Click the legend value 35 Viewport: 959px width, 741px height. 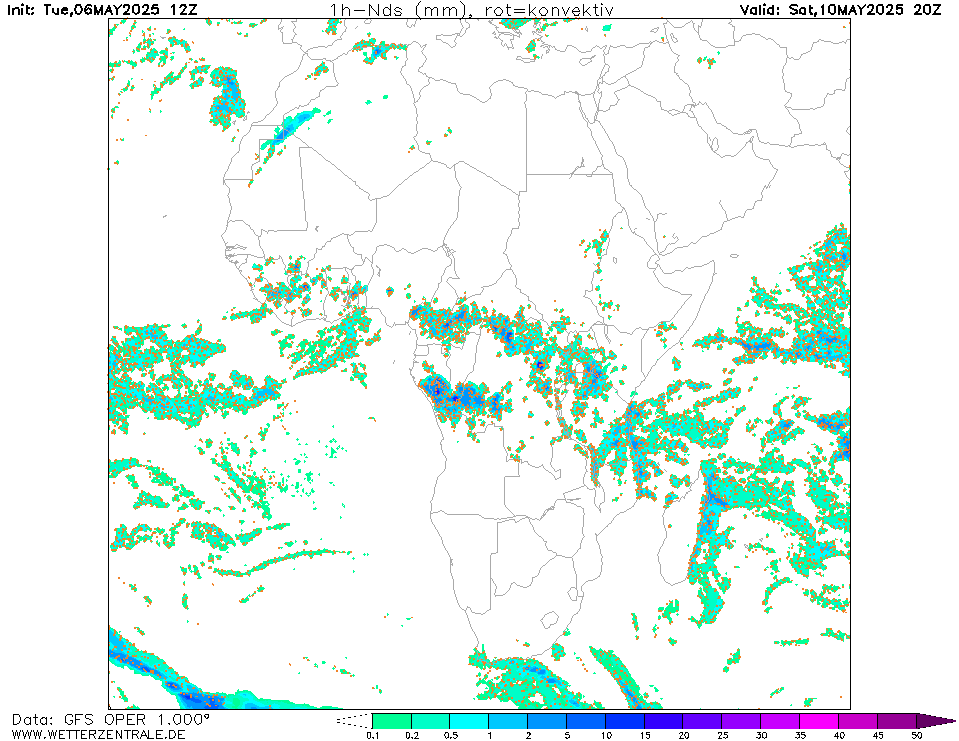[x=800, y=735]
